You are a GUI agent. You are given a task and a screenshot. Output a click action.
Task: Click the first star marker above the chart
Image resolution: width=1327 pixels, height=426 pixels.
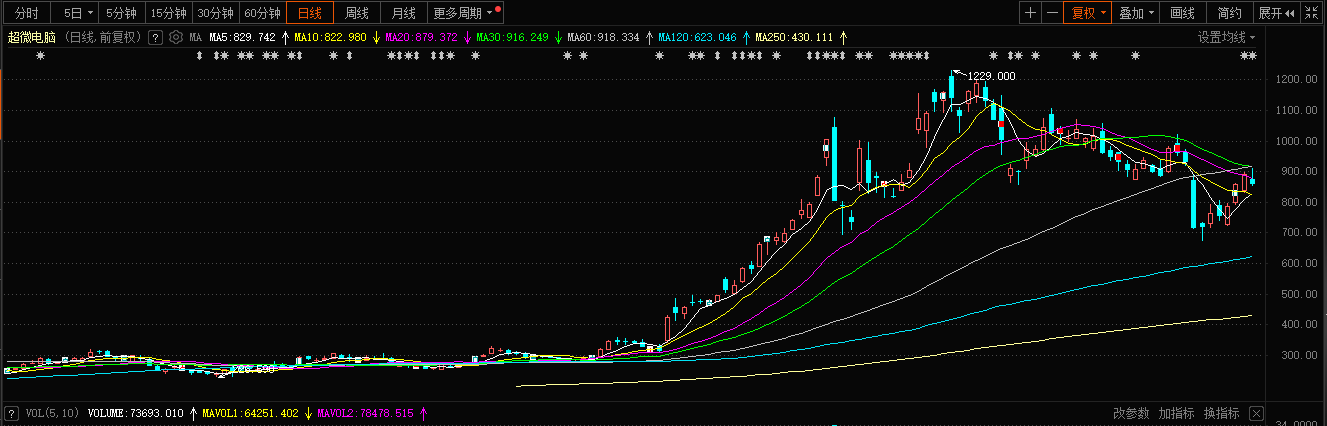tap(41, 56)
